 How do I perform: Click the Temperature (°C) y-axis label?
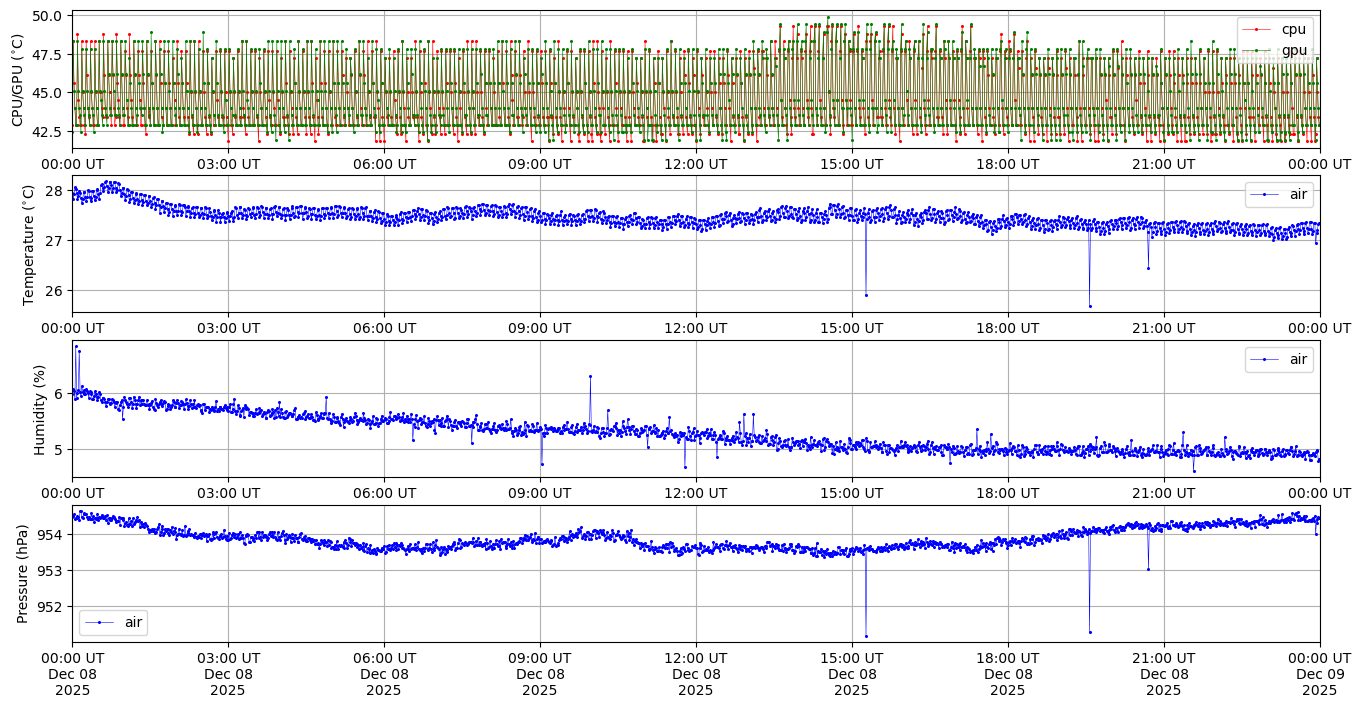tap(28, 244)
